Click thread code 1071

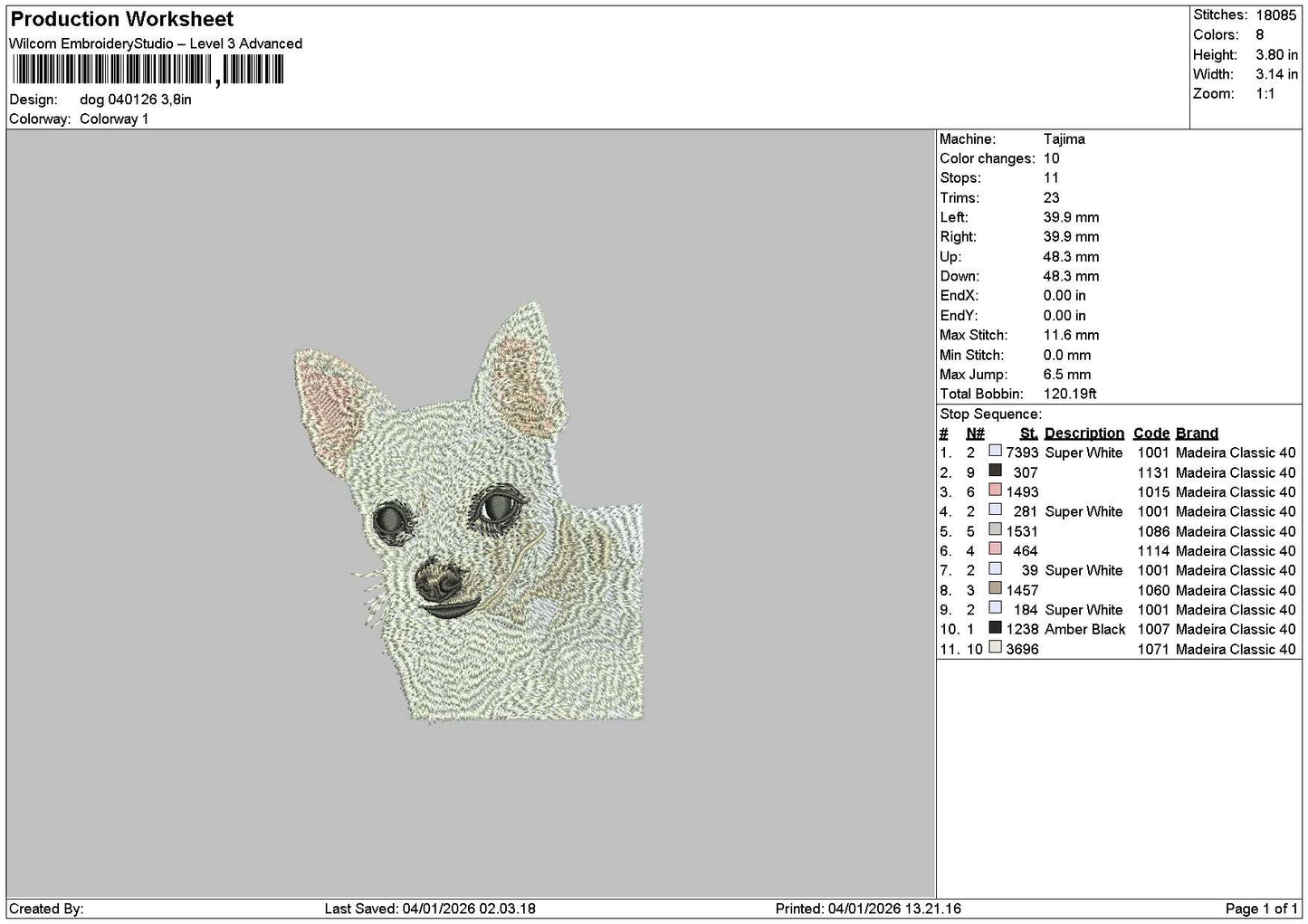click(x=1153, y=649)
